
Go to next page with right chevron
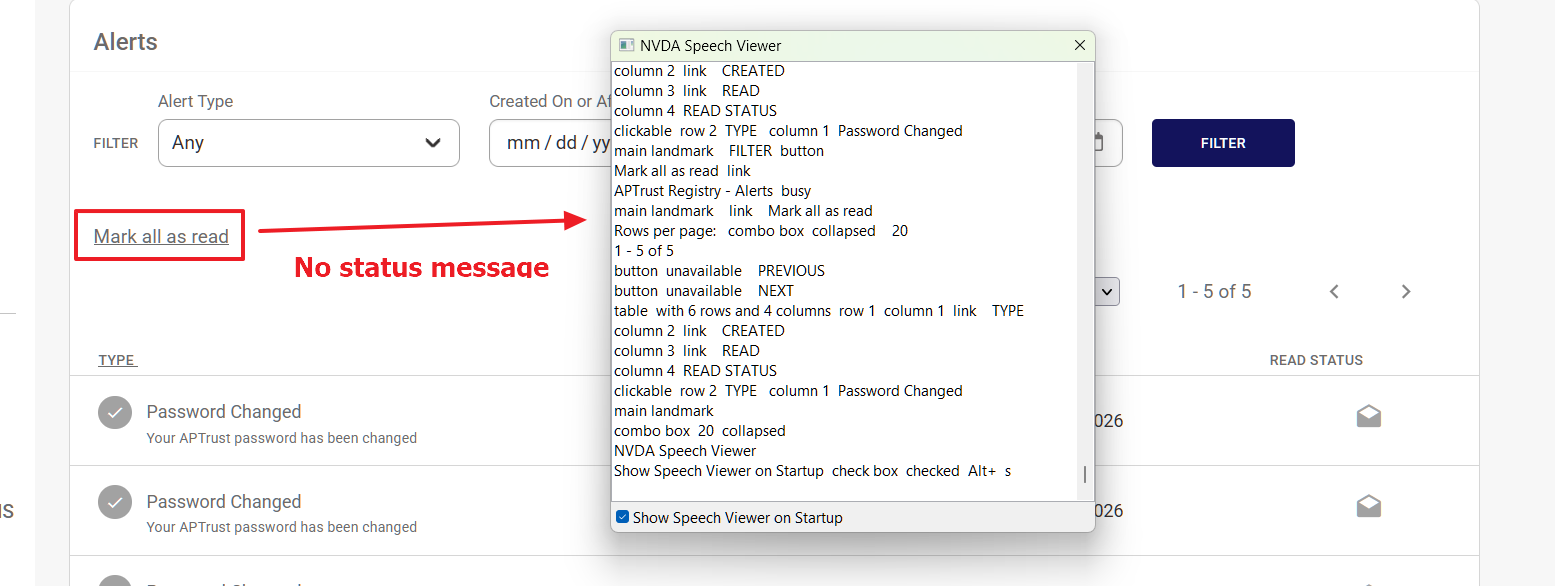coord(1406,291)
